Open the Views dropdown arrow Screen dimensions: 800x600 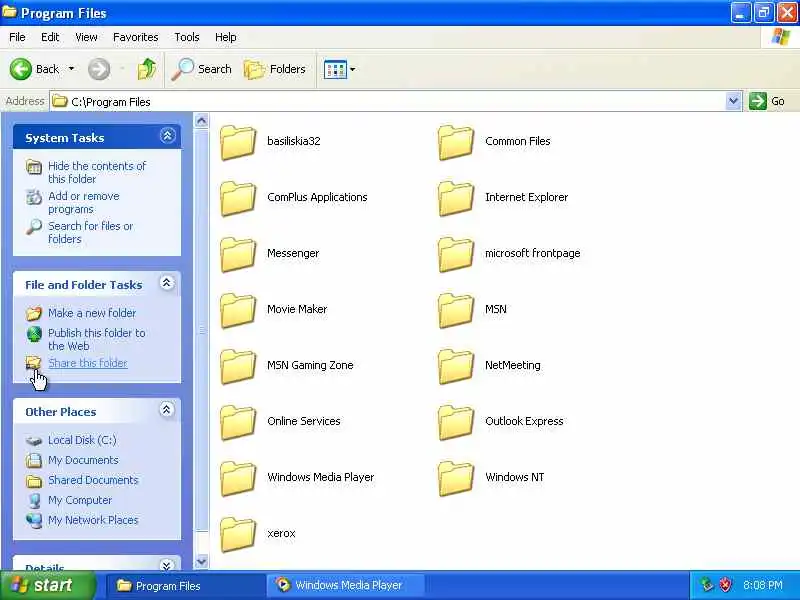tap(353, 69)
